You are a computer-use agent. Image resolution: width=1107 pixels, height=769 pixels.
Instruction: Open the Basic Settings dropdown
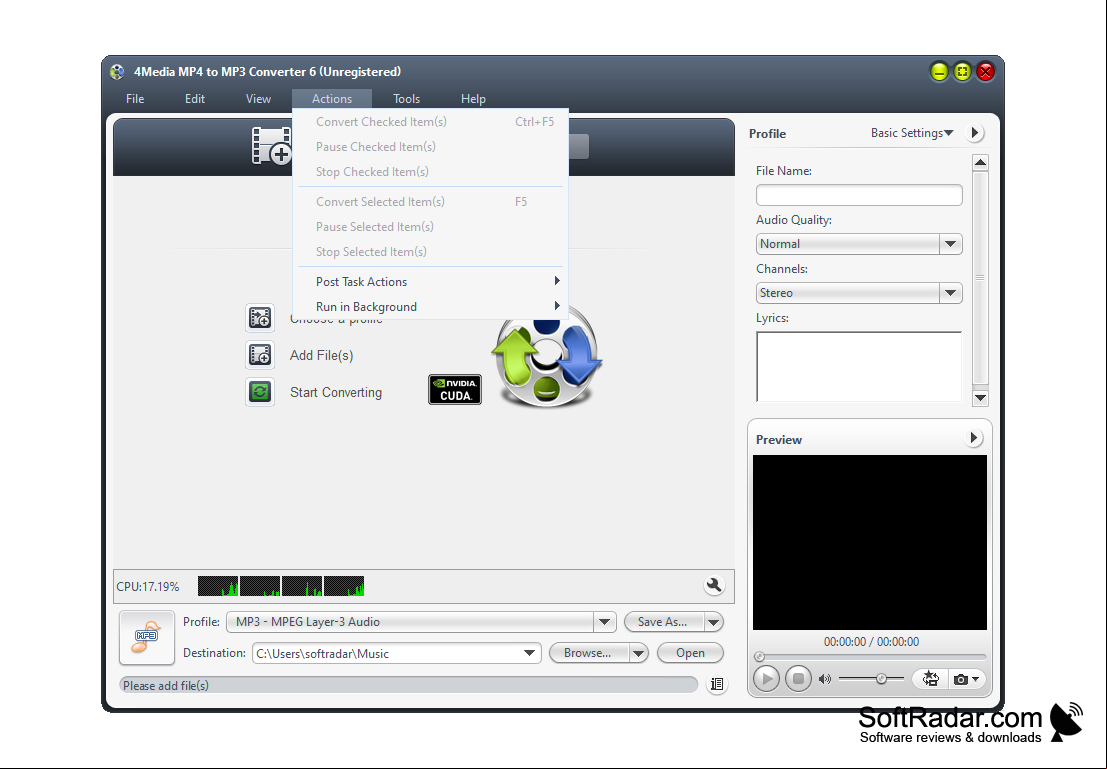tap(911, 133)
